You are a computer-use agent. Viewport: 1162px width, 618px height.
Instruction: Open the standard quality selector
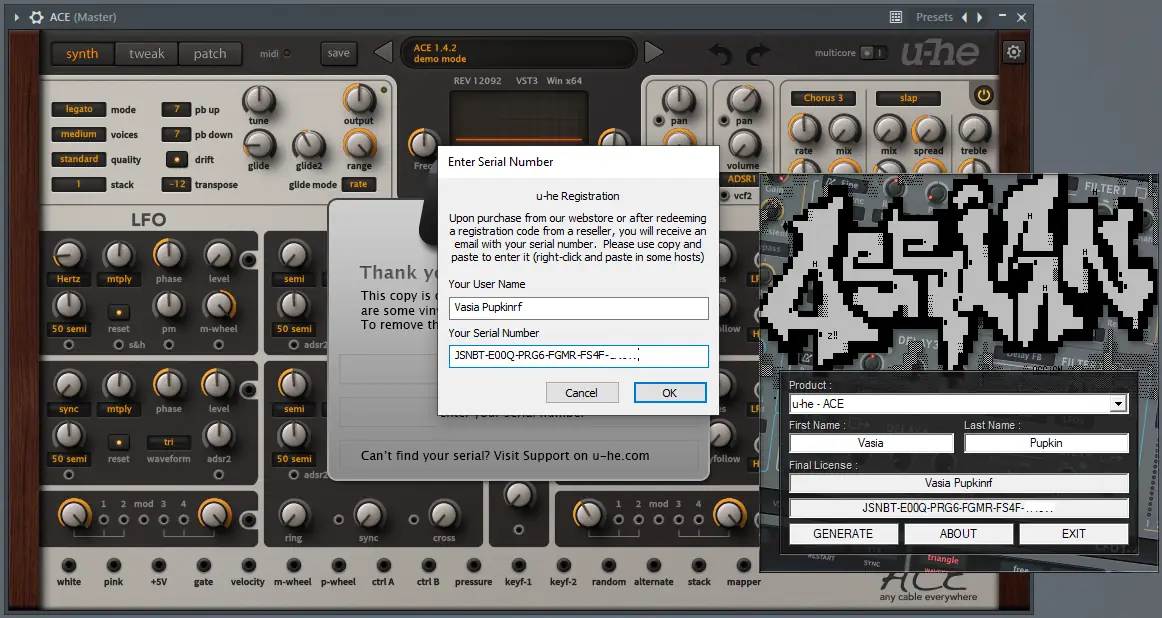click(79, 159)
